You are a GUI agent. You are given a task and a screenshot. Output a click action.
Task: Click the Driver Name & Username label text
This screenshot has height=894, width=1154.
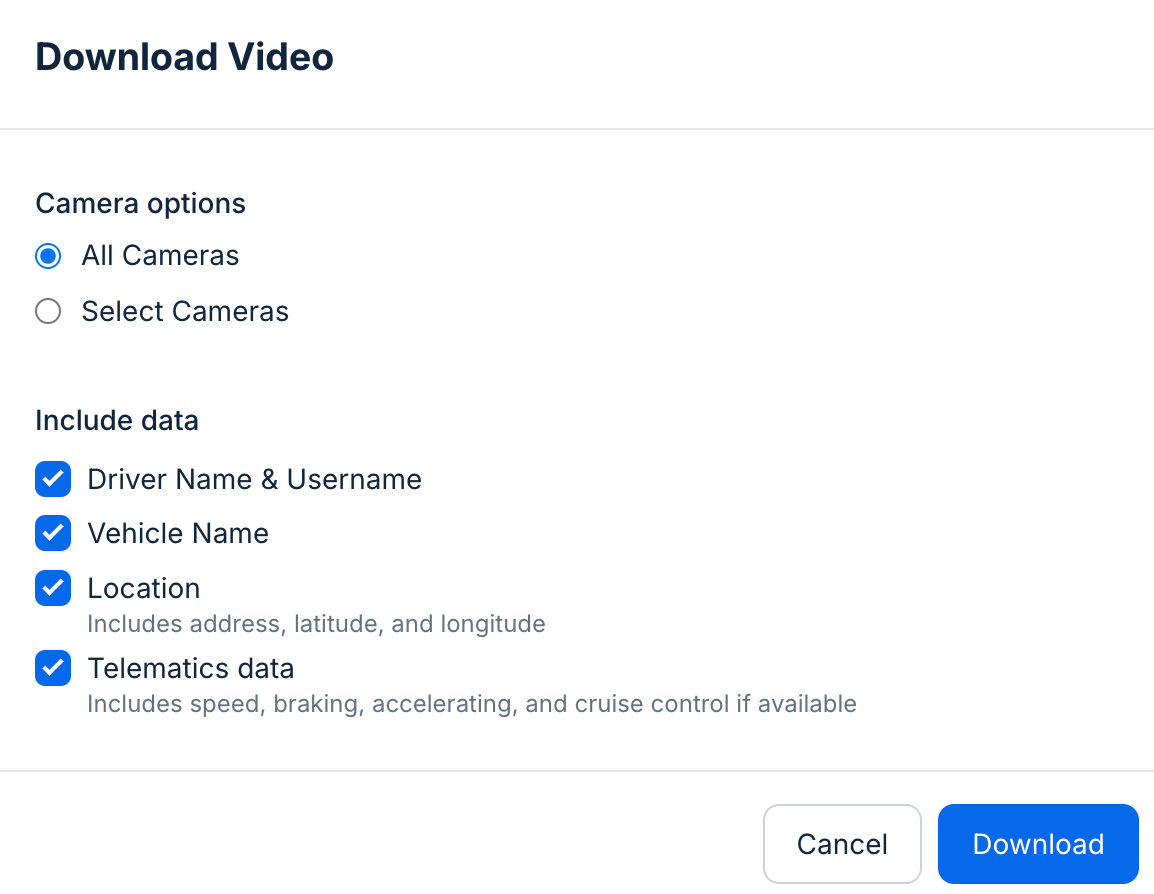click(254, 479)
